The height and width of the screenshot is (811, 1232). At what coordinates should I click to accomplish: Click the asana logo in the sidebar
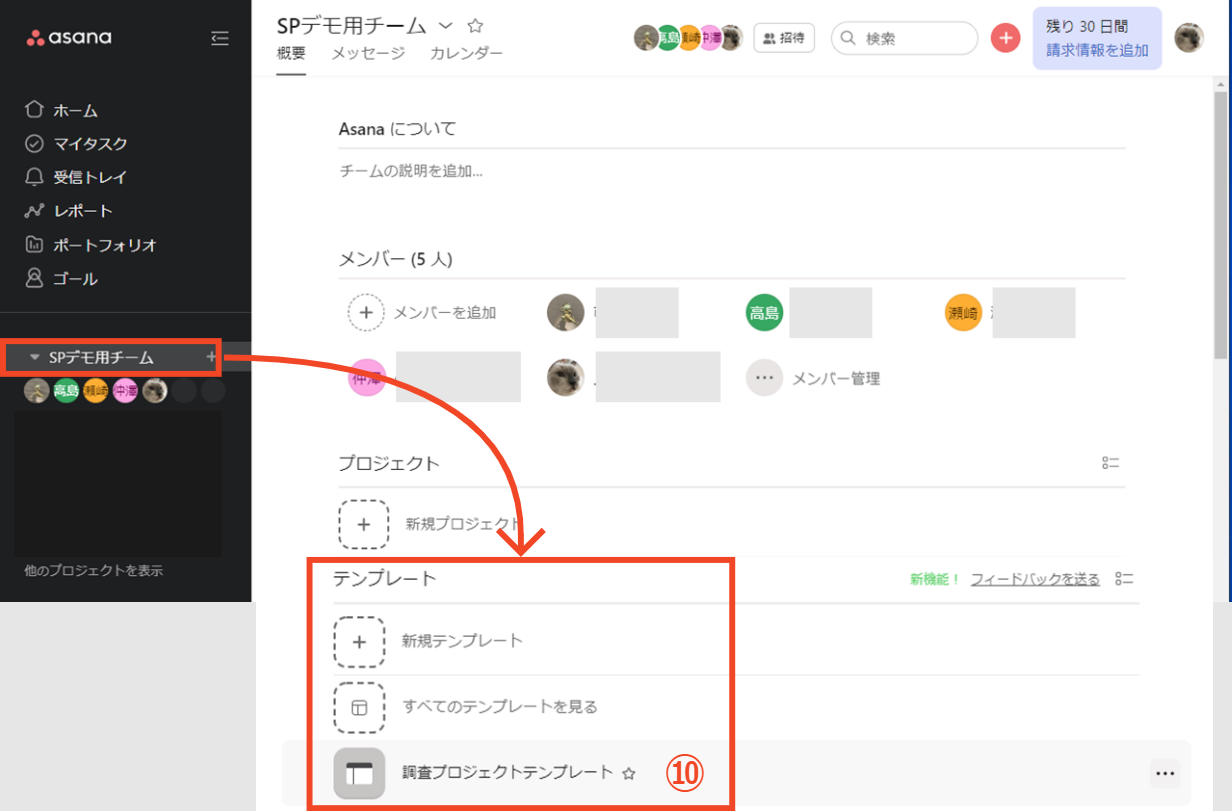coord(69,38)
